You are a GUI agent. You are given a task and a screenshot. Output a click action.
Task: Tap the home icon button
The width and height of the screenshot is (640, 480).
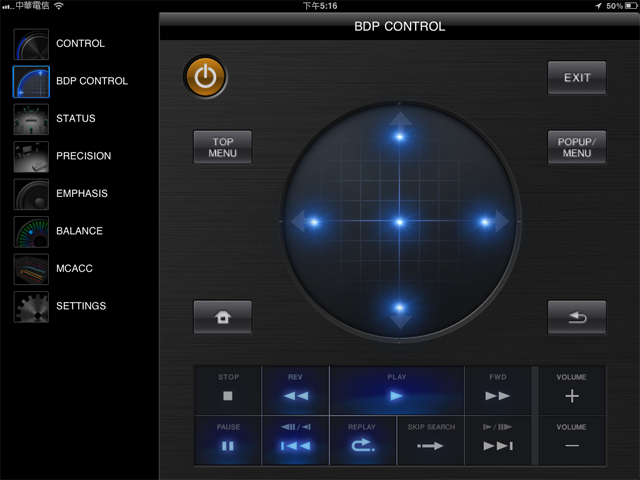click(222, 317)
